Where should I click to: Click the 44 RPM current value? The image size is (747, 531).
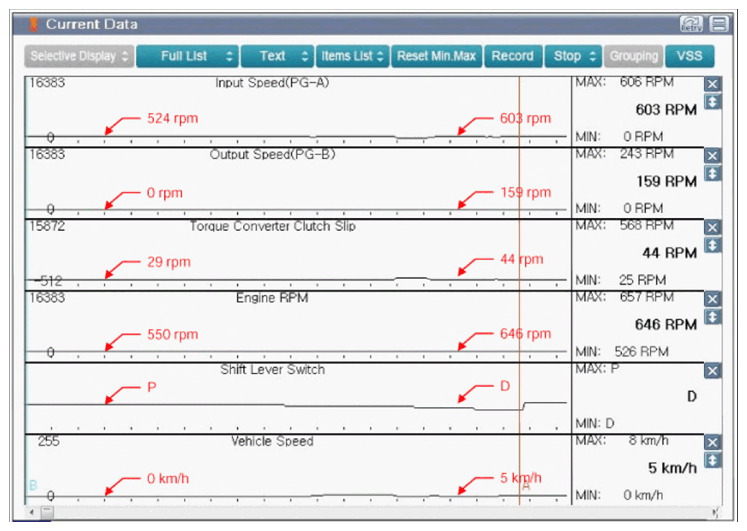[669, 253]
